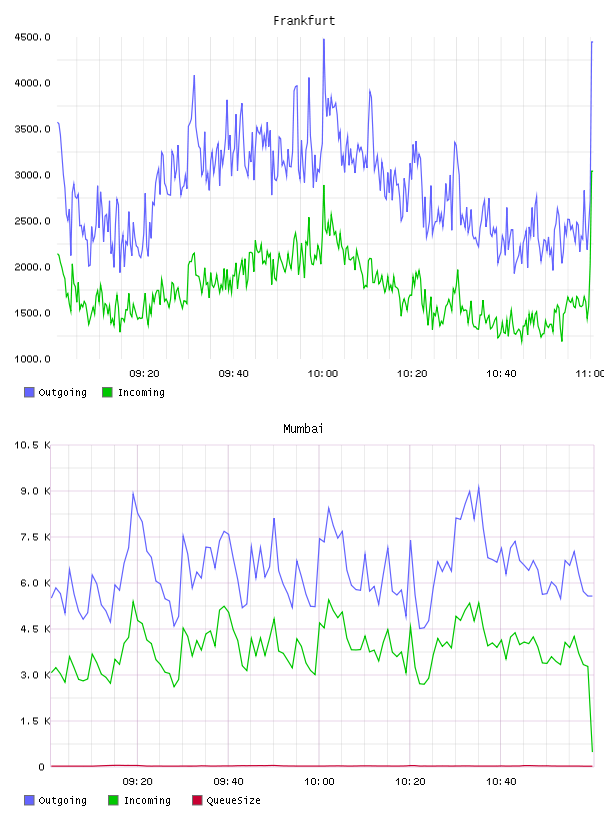Screen dimensions: 608x816
Task: Click the 10:00 time label in Frankfurt chart
Action: [323, 373]
